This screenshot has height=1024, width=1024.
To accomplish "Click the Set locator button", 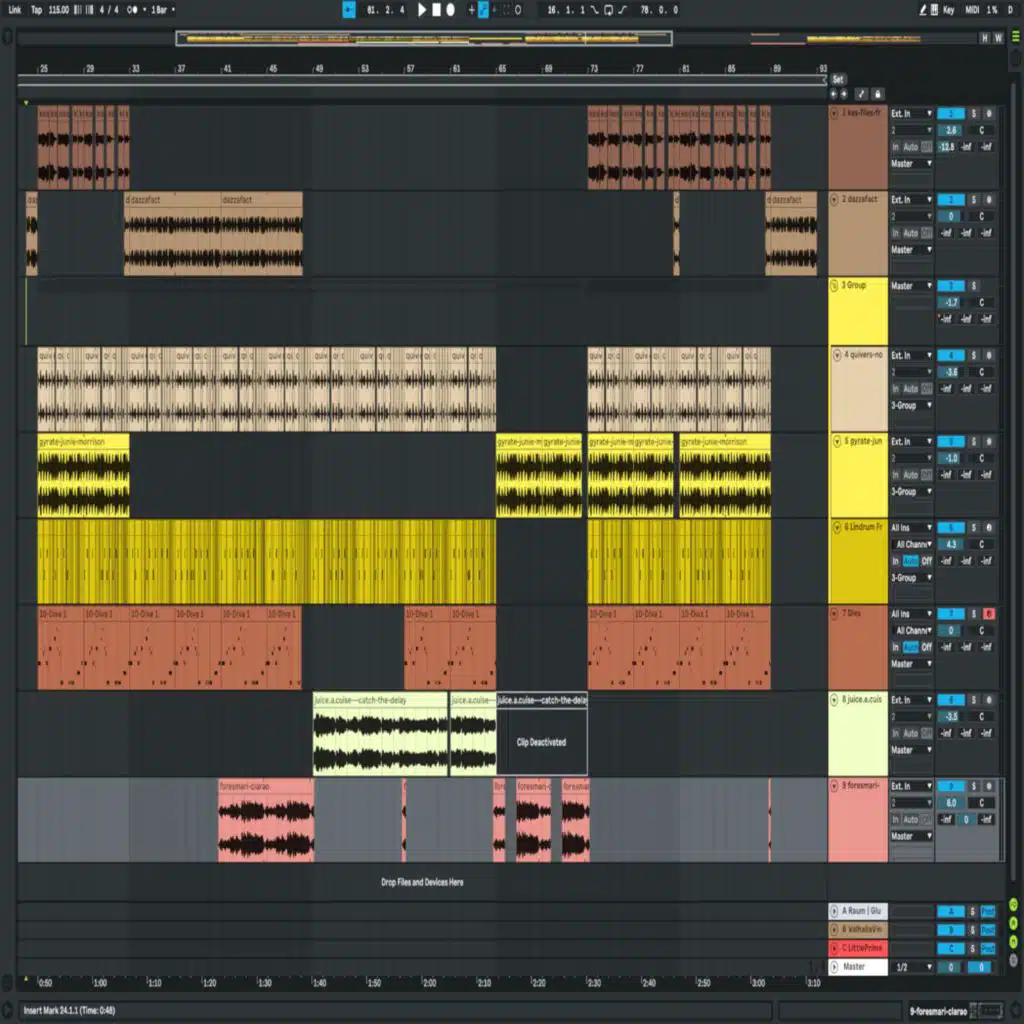I will [x=838, y=79].
